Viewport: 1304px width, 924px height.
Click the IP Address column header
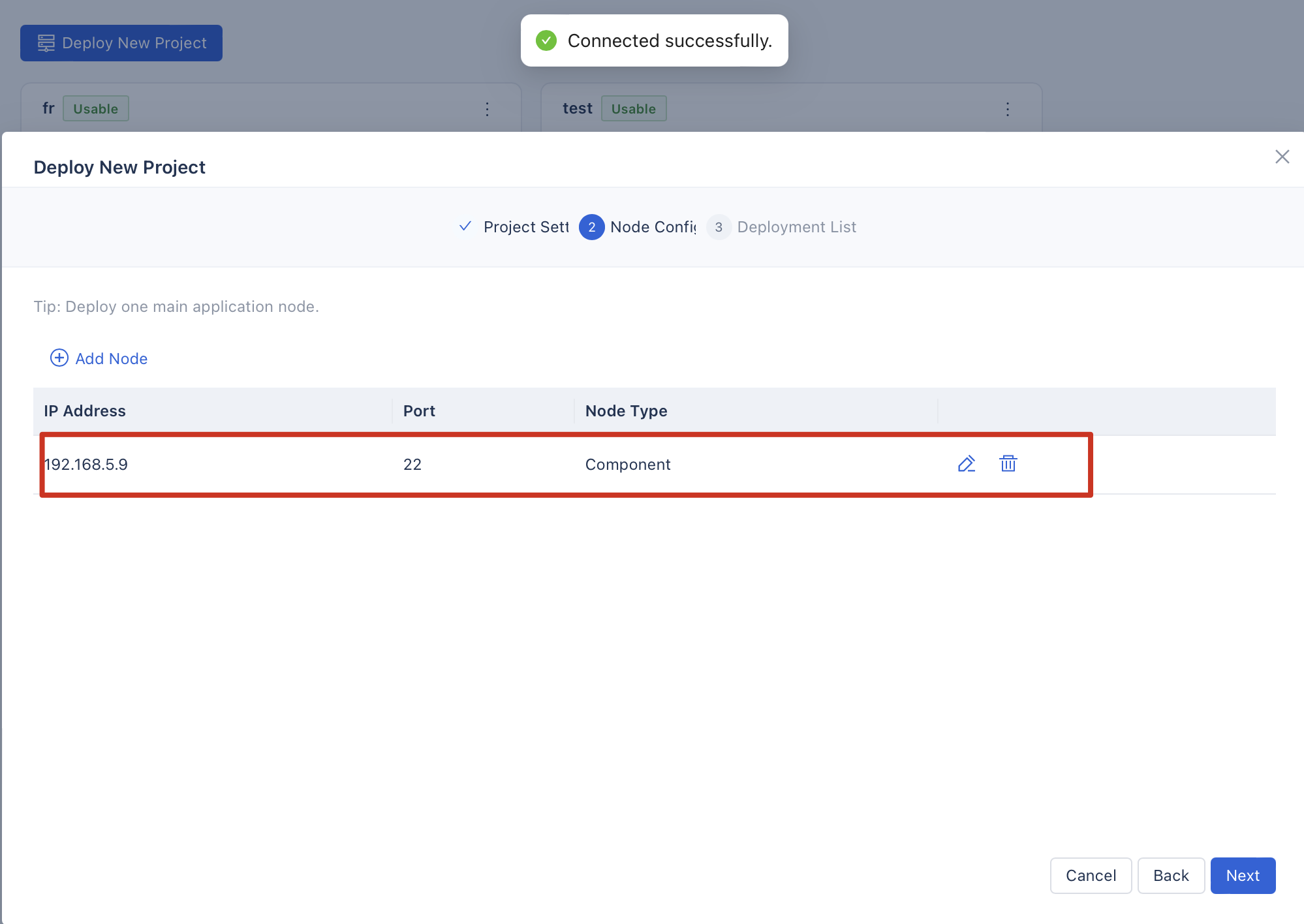click(85, 411)
